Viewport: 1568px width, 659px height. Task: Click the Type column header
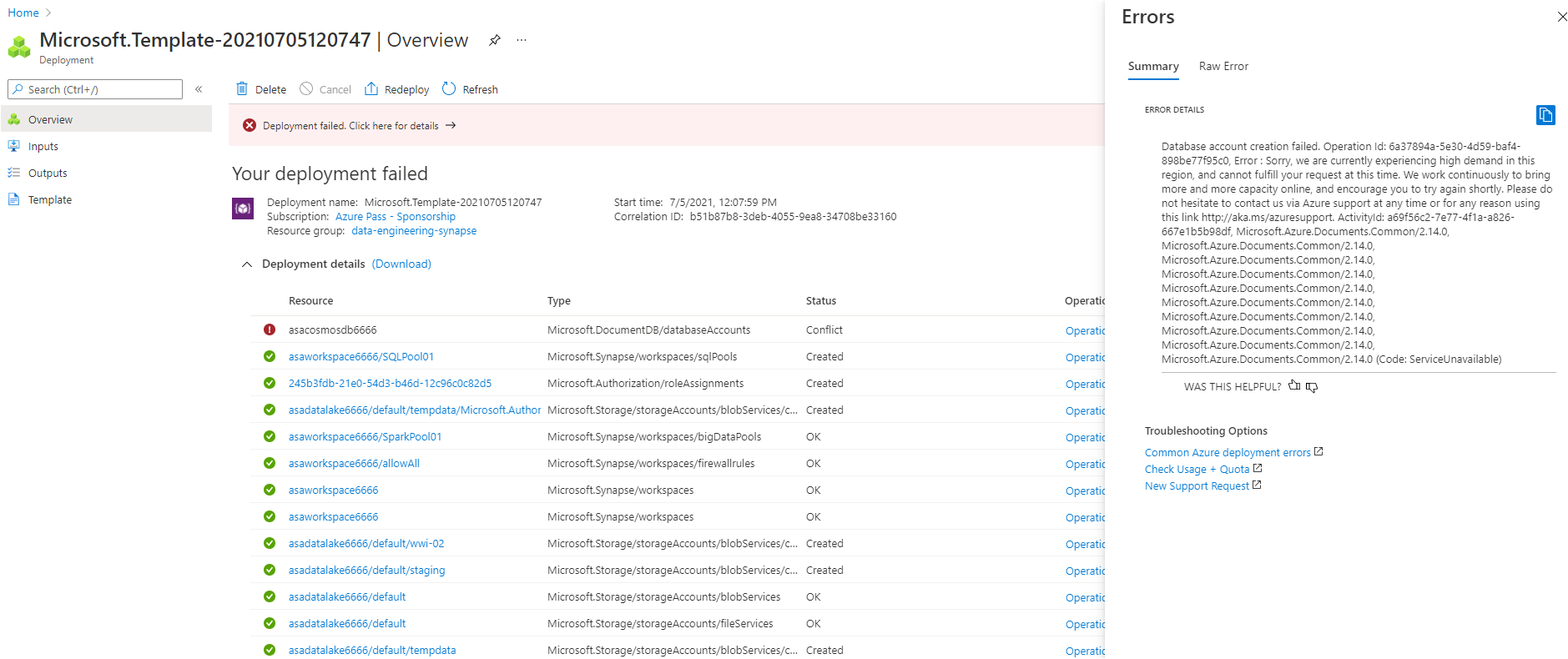click(x=559, y=300)
